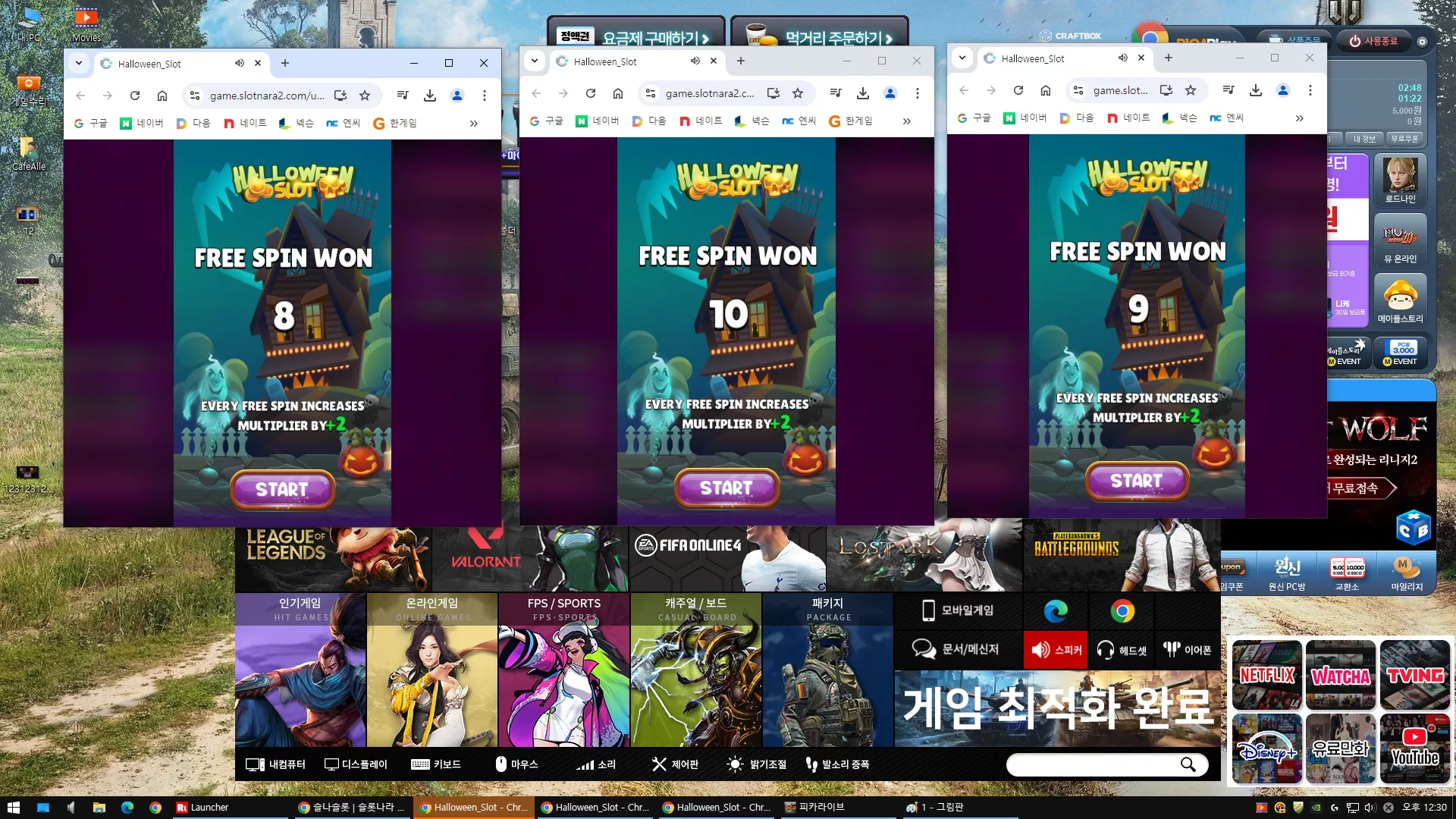This screenshot has width=1456, height=819.
Task: Click the home icon in the right Chrome window
Action: pyautogui.click(x=1046, y=90)
